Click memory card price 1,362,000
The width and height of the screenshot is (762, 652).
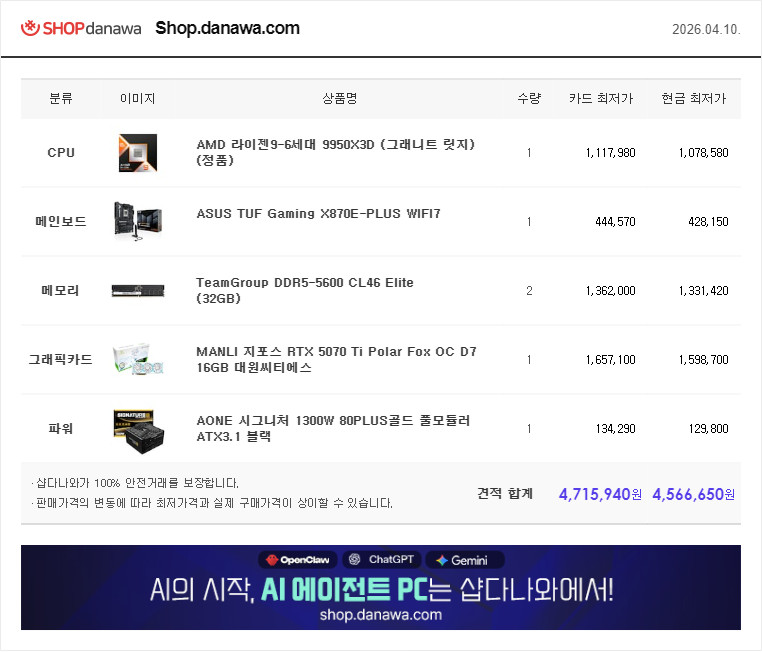pyautogui.click(x=610, y=291)
